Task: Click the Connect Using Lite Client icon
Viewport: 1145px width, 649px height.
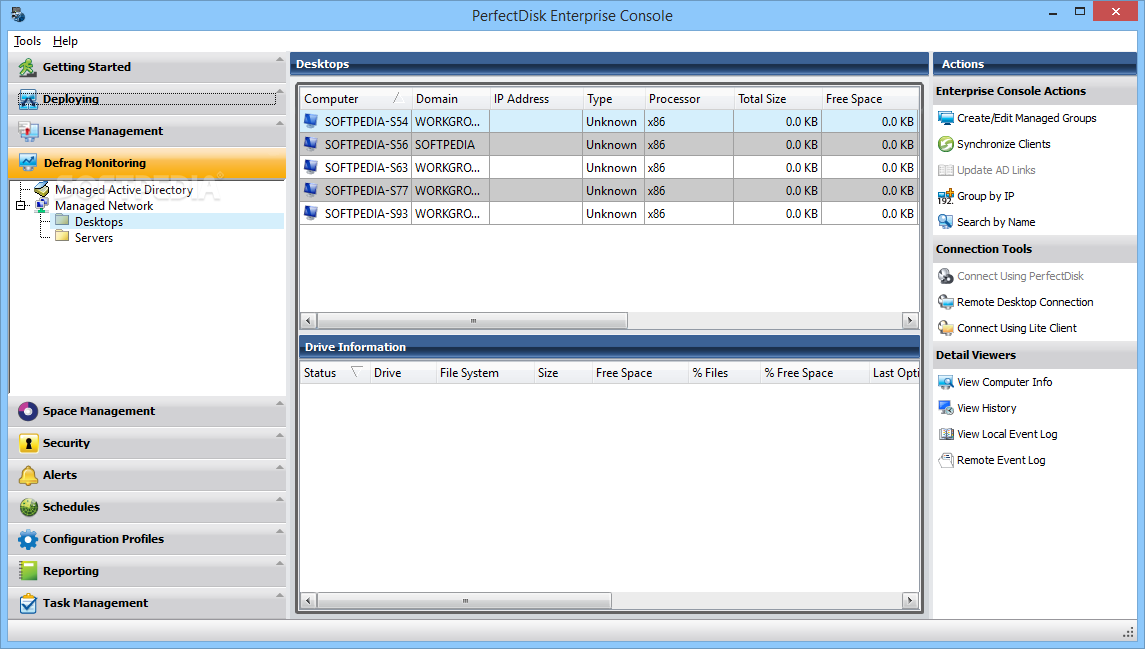Action: point(946,329)
